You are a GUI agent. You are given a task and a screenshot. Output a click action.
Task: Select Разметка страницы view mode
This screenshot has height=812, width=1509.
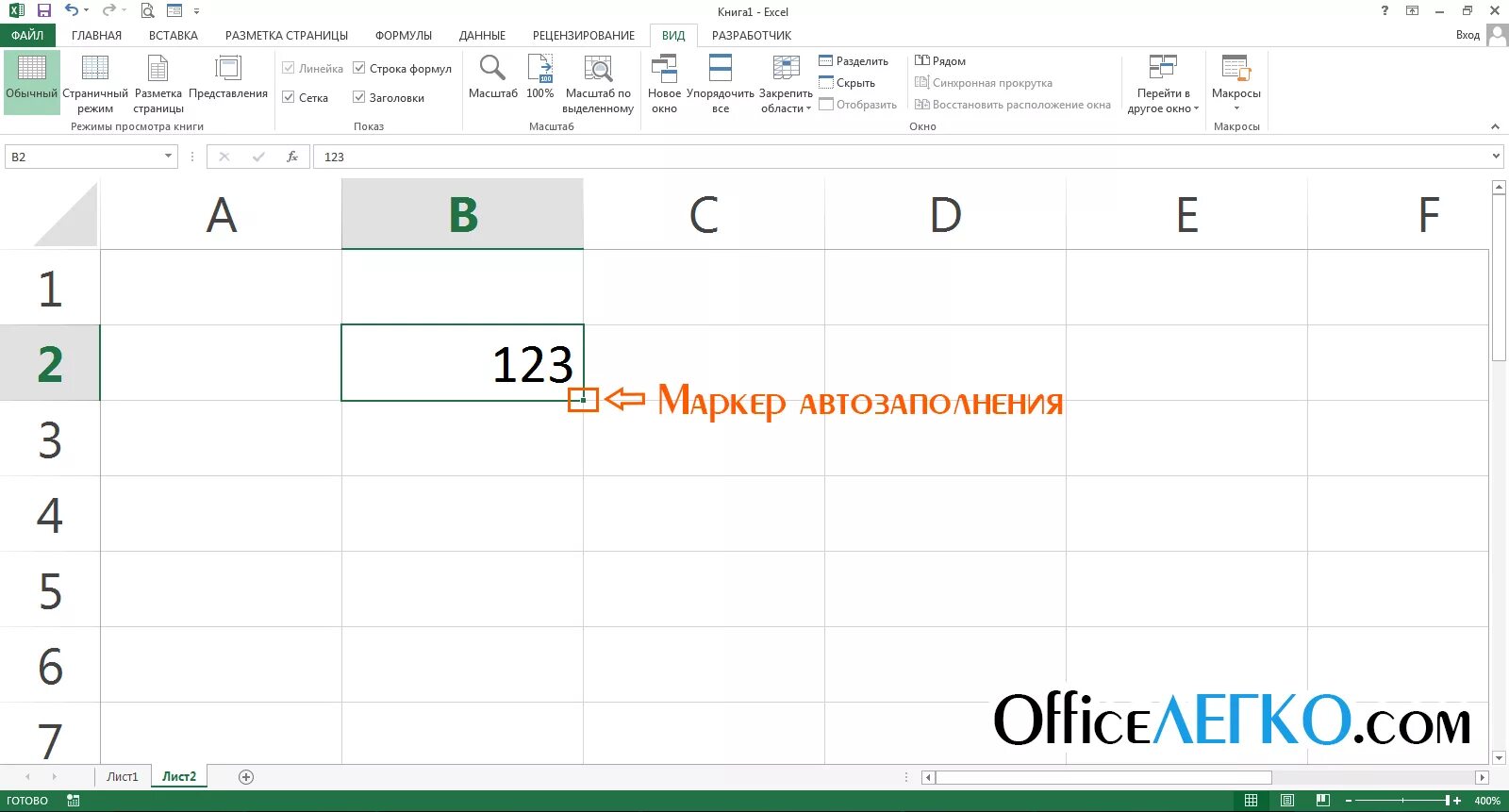click(158, 84)
